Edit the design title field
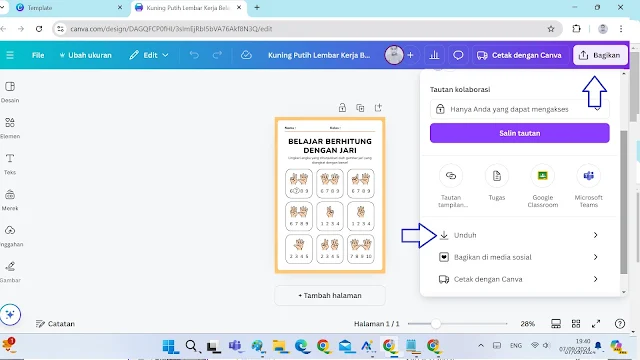This screenshot has width=640, height=360. pos(319,55)
